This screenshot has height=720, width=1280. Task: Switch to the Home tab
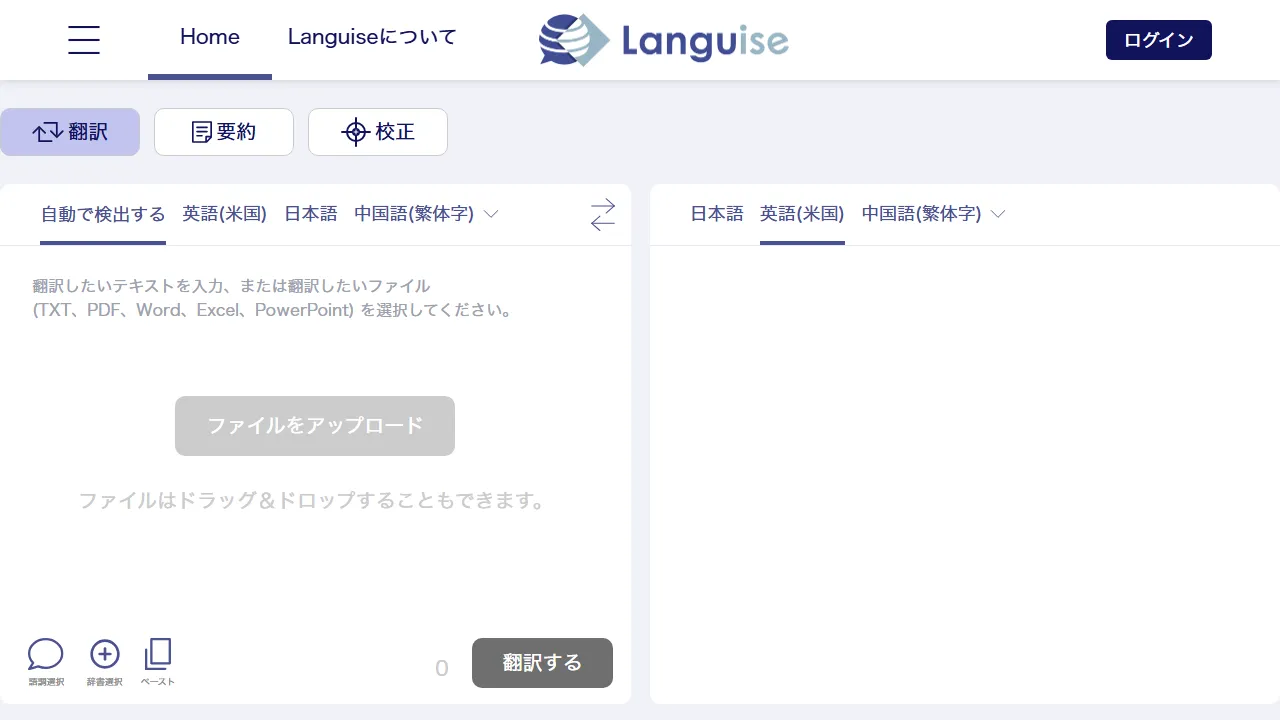(x=209, y=36)
